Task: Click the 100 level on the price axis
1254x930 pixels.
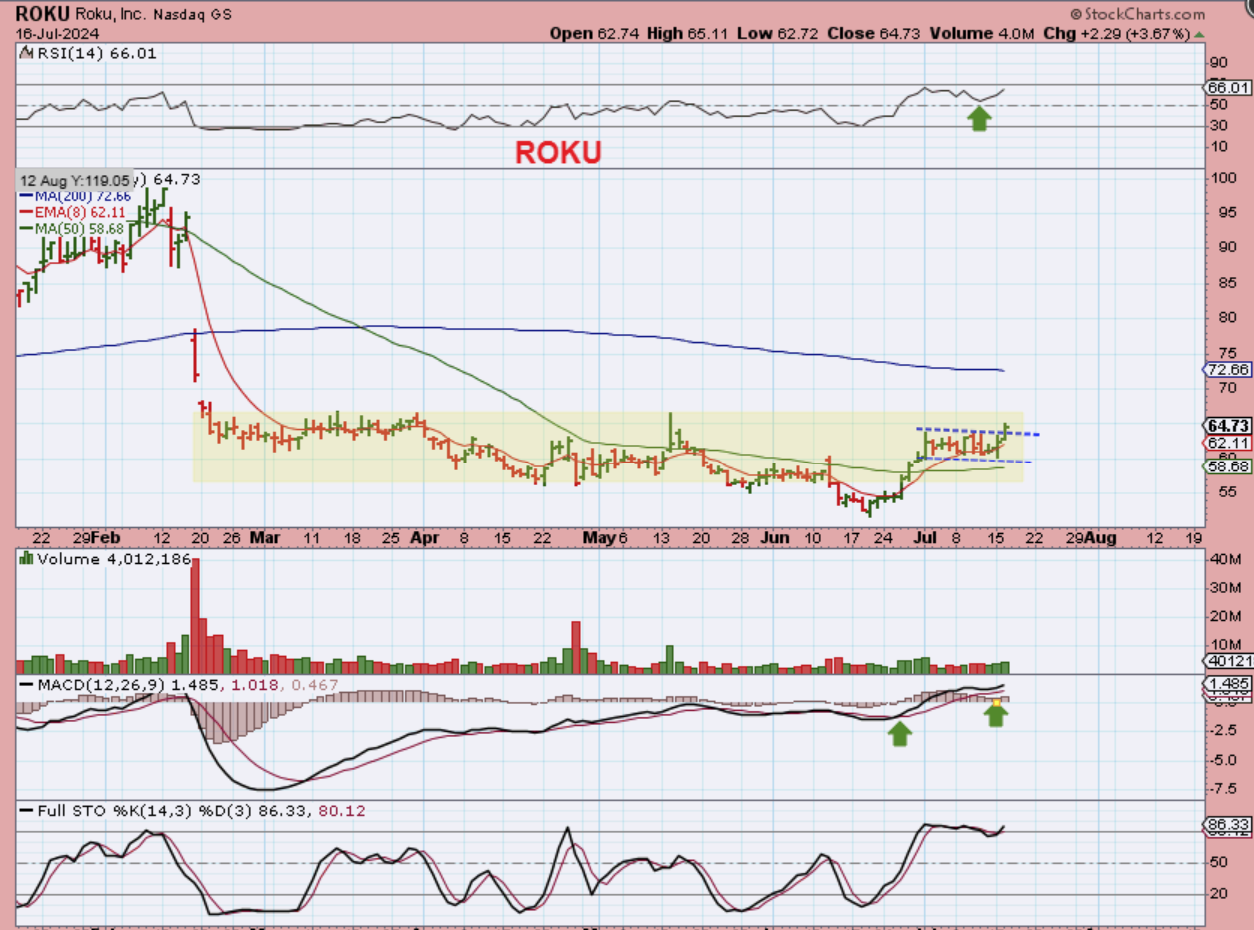Action: click(x=1224, y=178)
